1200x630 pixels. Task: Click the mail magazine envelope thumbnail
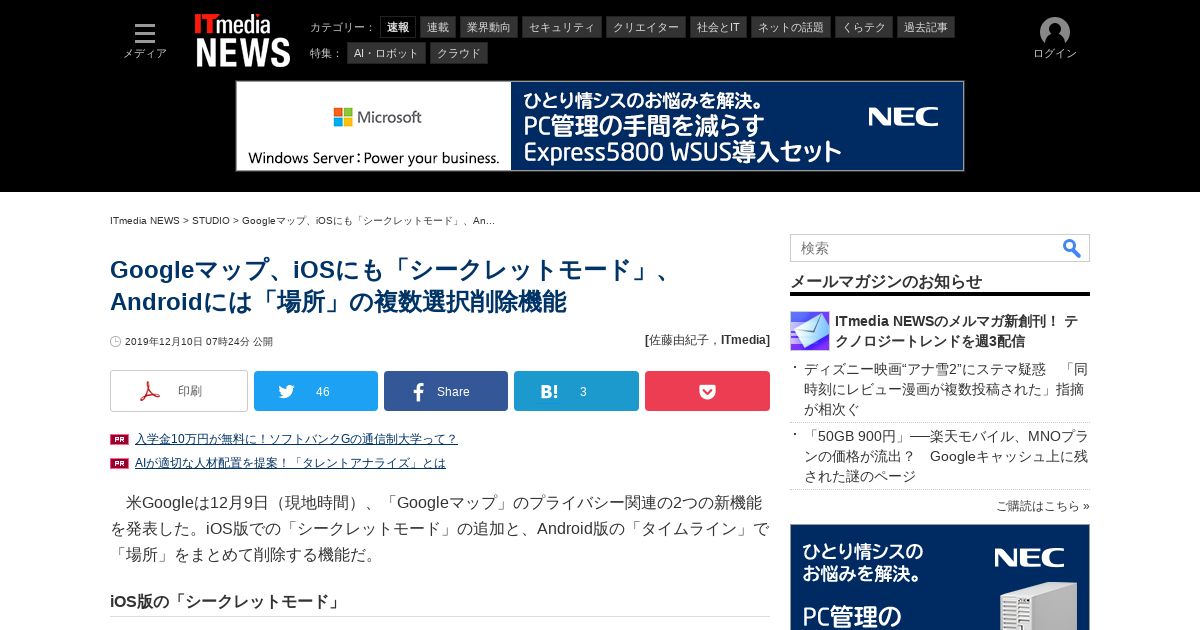tap(810, 331)
